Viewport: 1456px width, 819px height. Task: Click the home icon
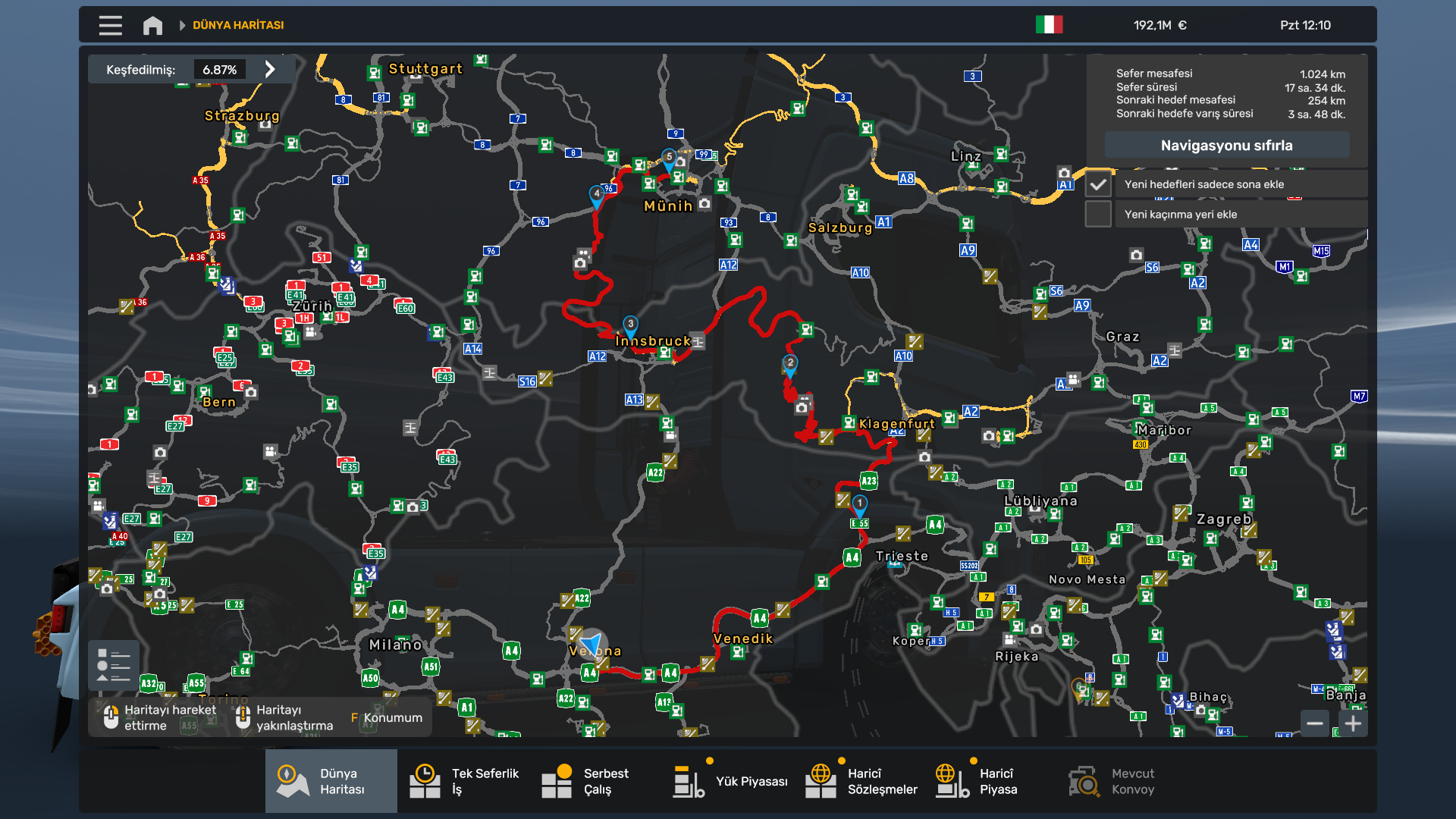coord(152,25)
